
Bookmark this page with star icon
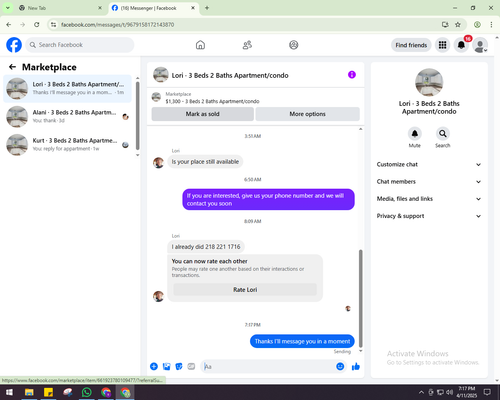click(458, 24)
